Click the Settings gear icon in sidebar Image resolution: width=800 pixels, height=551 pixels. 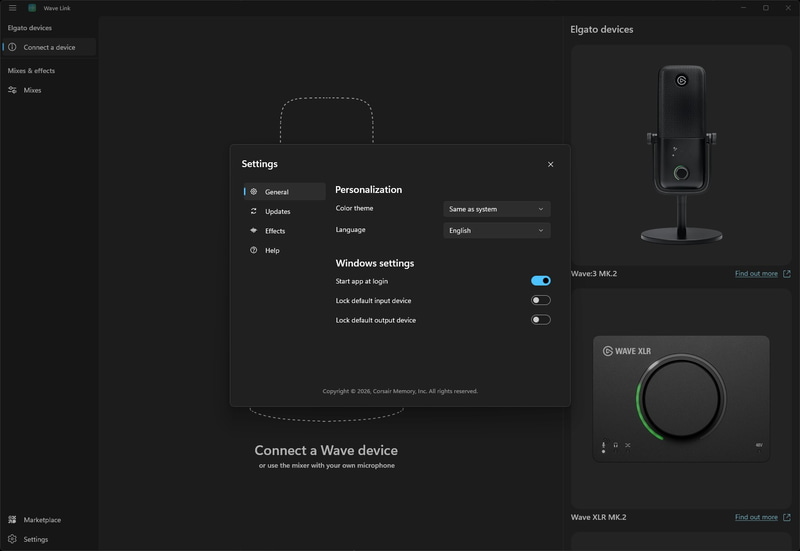[12, 539]
